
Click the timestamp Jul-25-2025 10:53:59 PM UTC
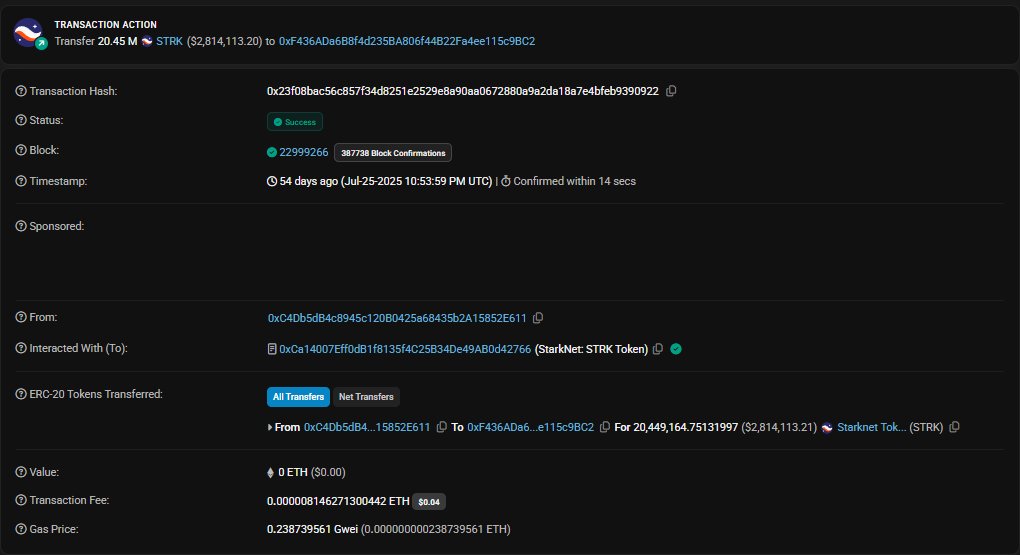point(416,182)
